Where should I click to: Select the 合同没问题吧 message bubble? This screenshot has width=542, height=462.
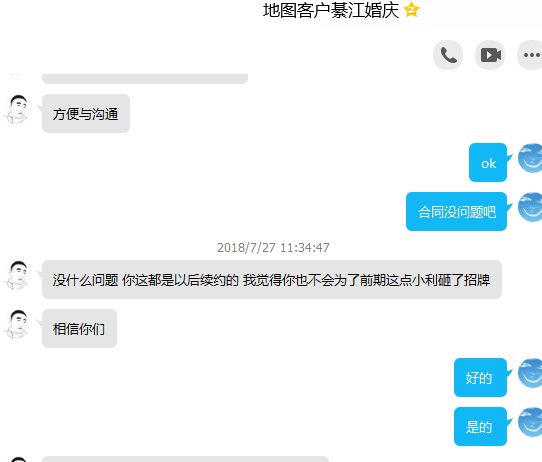pyautogui.click(x=457, y=211)
